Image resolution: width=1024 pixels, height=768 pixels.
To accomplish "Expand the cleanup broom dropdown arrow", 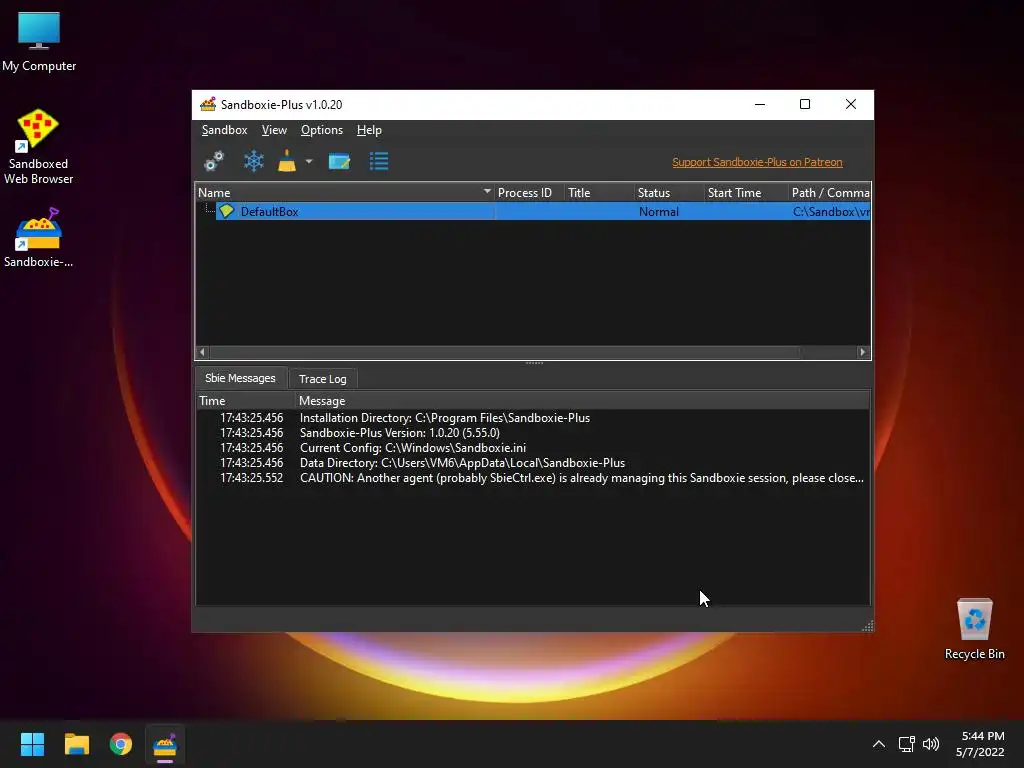I will coord(309,161).
